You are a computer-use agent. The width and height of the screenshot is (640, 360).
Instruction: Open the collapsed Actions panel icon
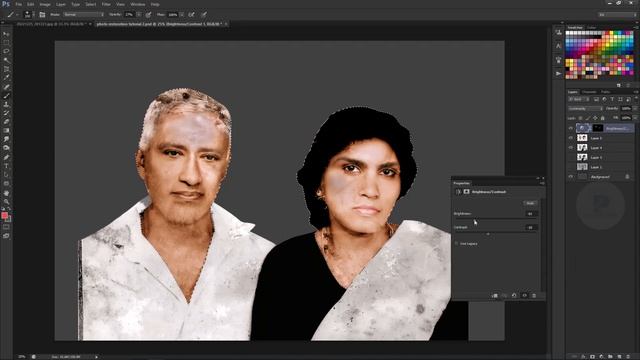[x=558, y=73]
